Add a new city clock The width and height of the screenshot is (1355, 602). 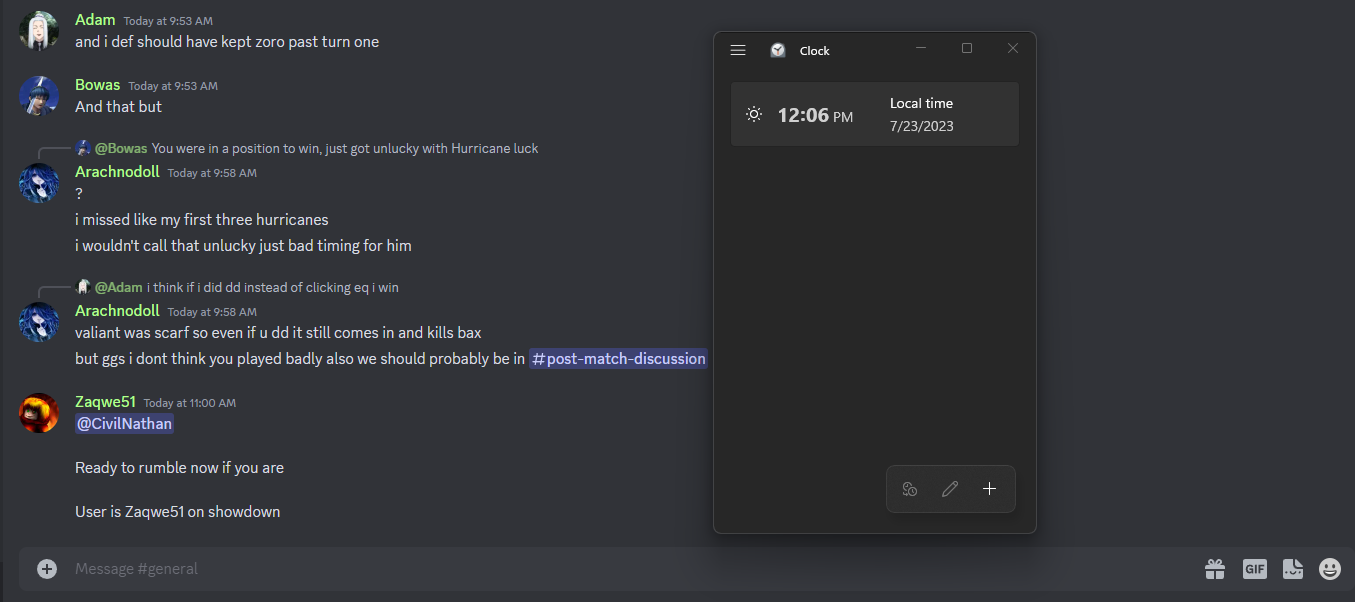[x=989, y=489]
